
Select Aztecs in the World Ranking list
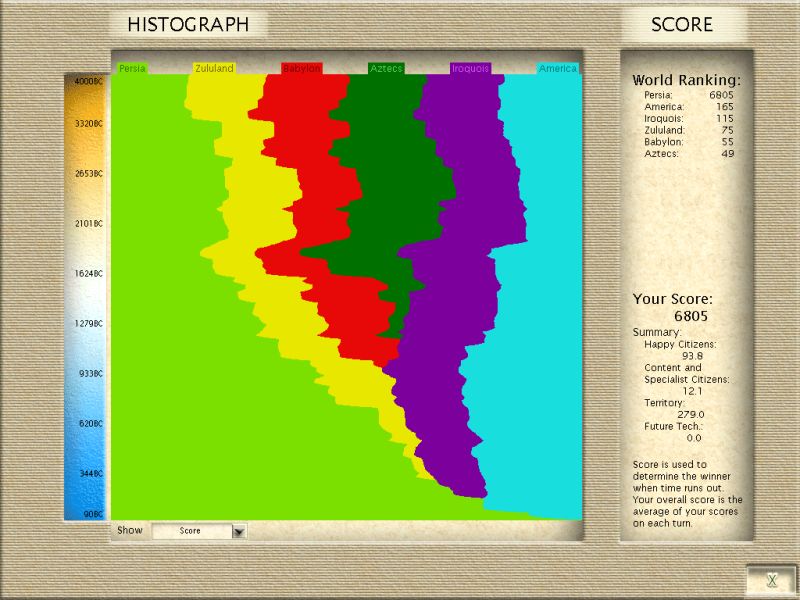click(x=661, y=154)
